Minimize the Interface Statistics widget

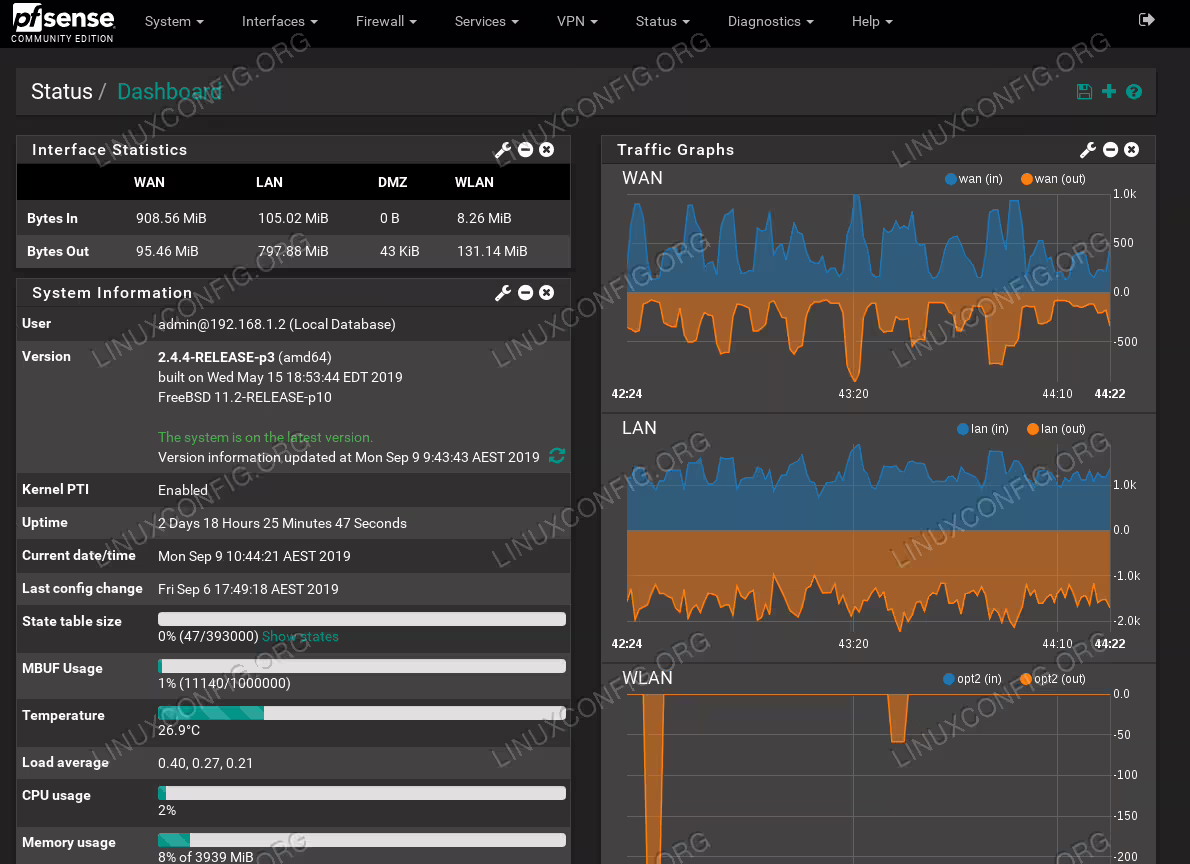[525, 150]
